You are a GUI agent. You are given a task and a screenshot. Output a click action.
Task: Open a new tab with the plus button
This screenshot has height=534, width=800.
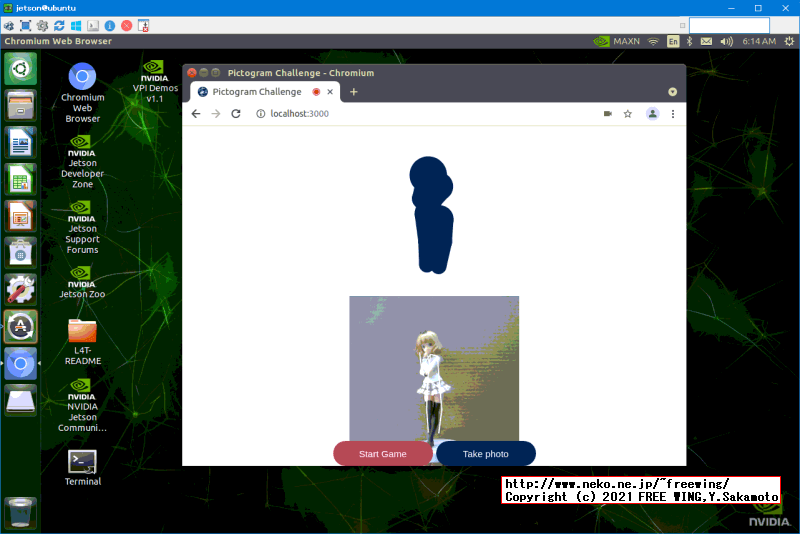[x=354, y=92]
